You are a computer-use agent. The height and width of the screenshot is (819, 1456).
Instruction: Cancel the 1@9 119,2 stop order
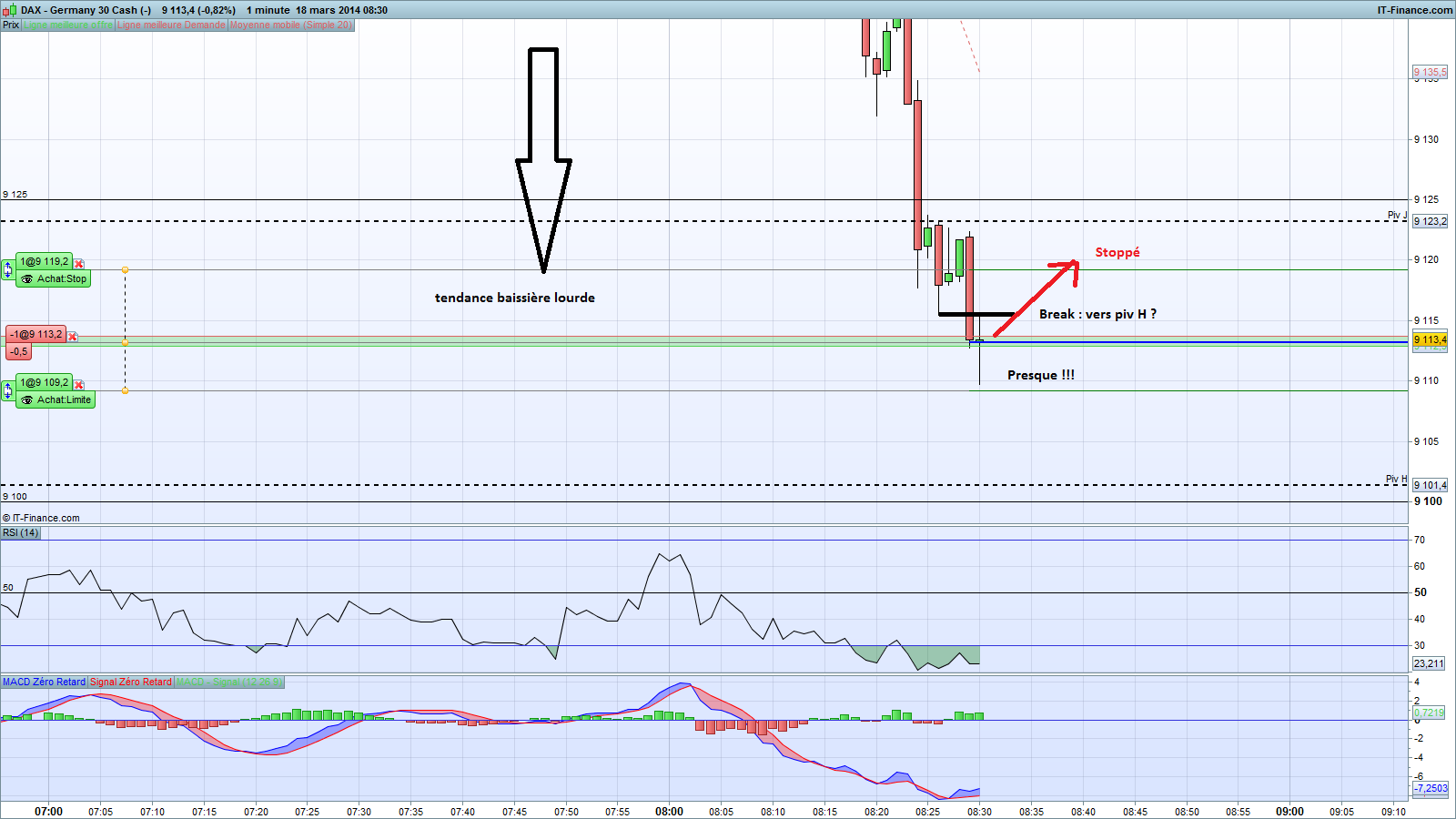pyautogui.click(x=79, y=264)
